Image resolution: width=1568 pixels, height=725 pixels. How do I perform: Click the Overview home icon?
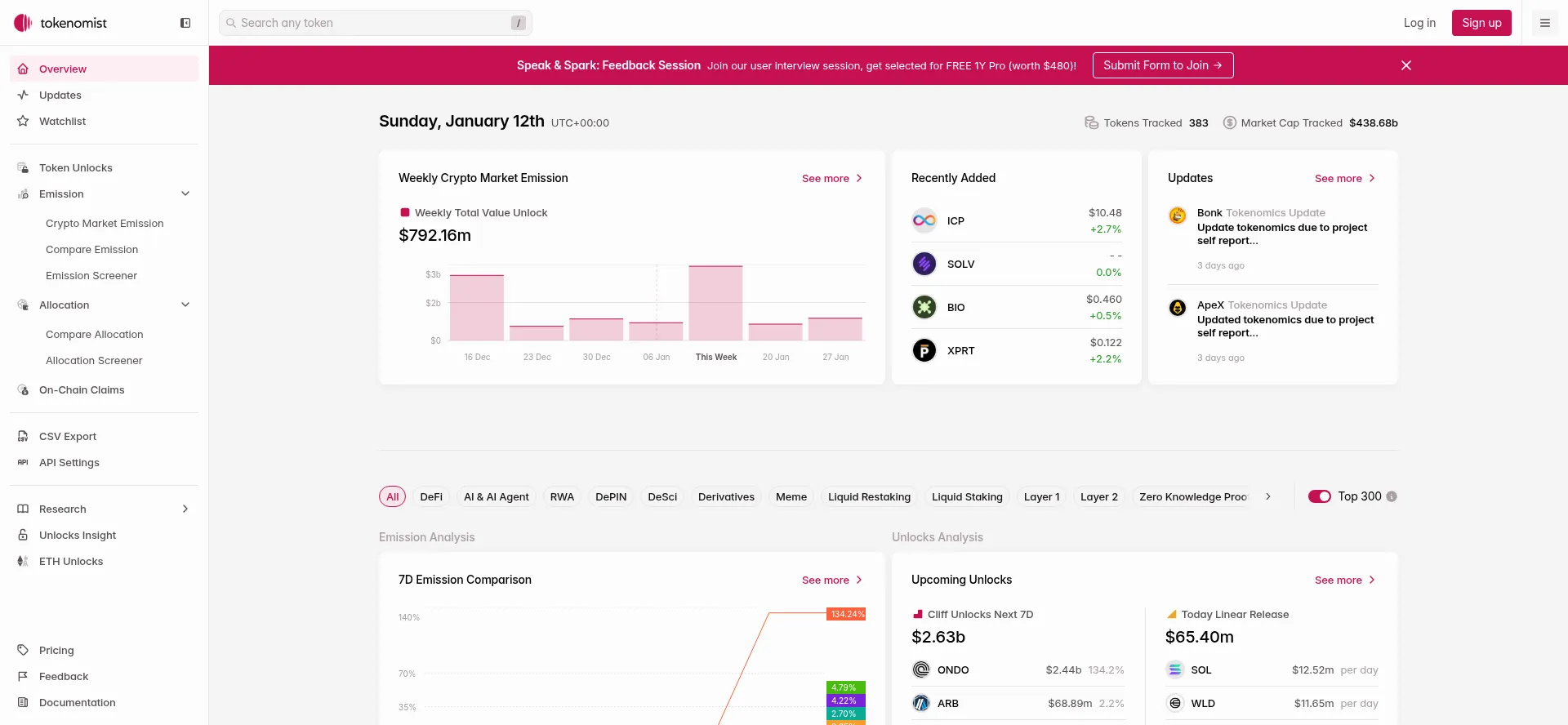23,69
